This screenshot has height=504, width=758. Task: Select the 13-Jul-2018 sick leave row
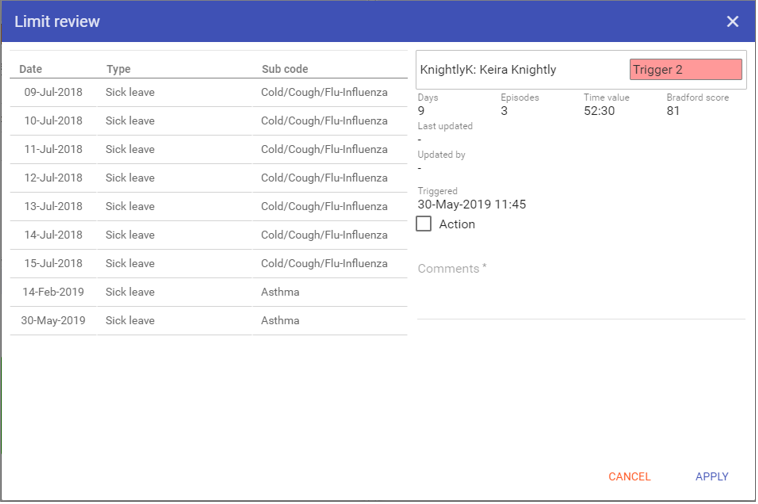pyautogui.click(x=208, y=207)
